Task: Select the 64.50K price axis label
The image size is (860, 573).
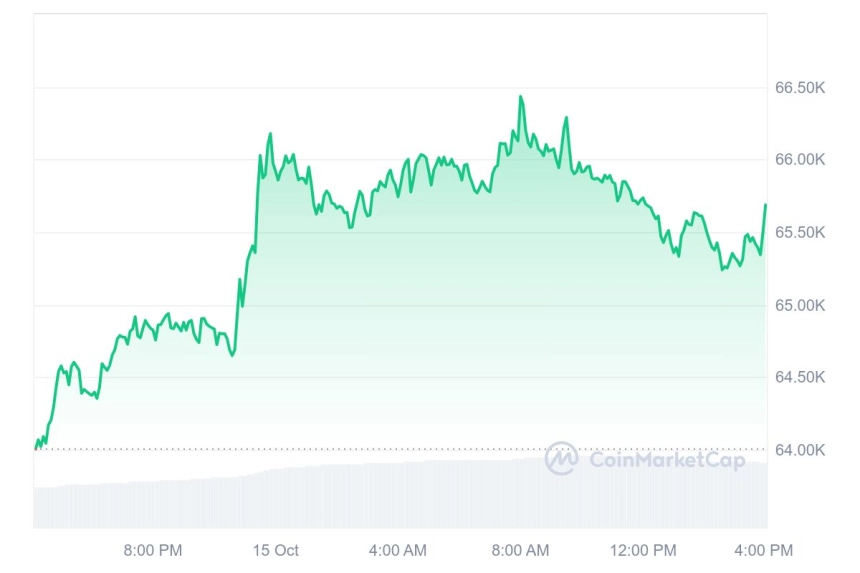Action: point(800,377)
